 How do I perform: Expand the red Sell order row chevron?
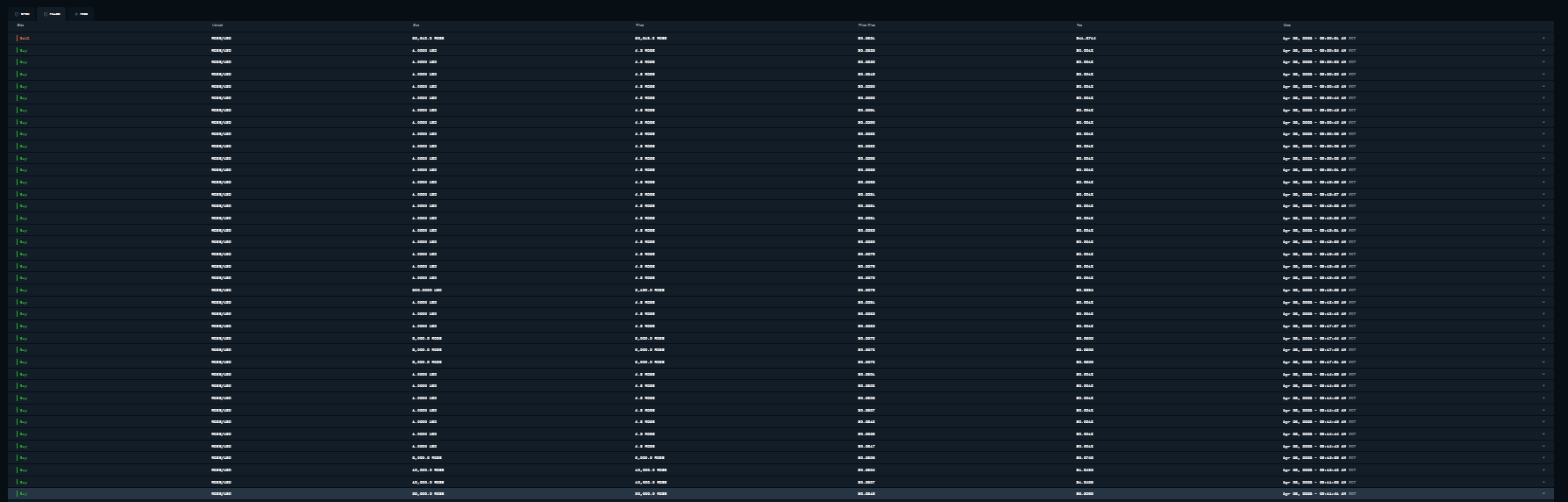[x=1544, y=39]
